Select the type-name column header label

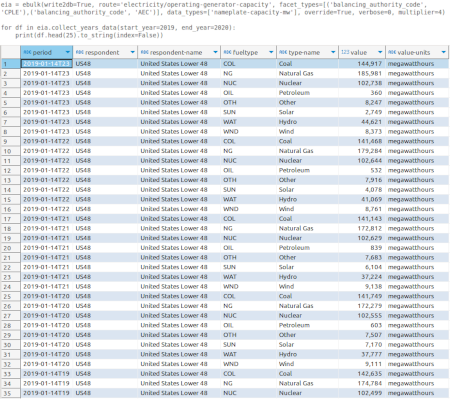pyautogui.click(x=304, y=53)
